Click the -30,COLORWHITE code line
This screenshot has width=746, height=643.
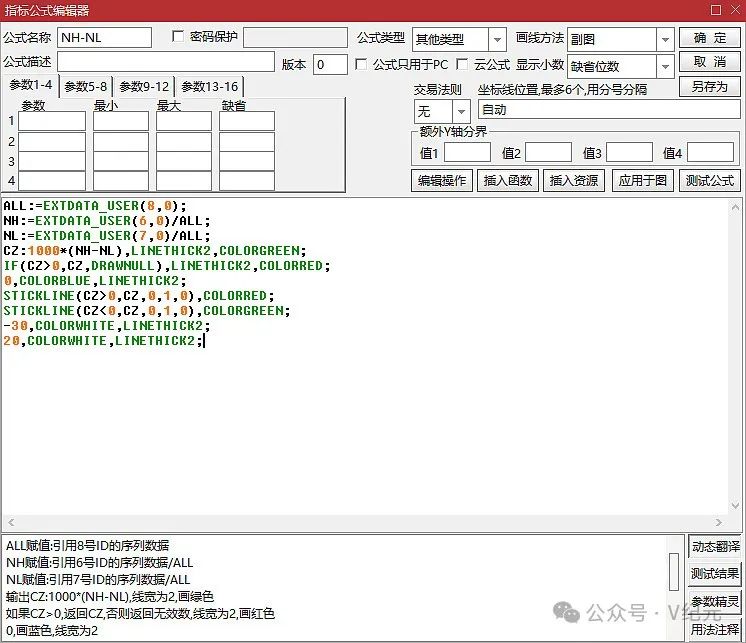[107, 326]
